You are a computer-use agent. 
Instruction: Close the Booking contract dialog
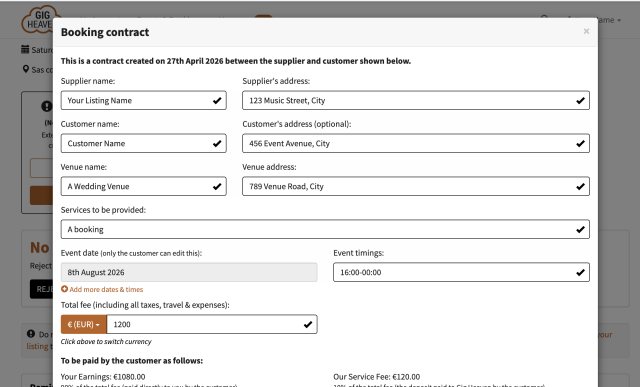click(x=586, y=31)
